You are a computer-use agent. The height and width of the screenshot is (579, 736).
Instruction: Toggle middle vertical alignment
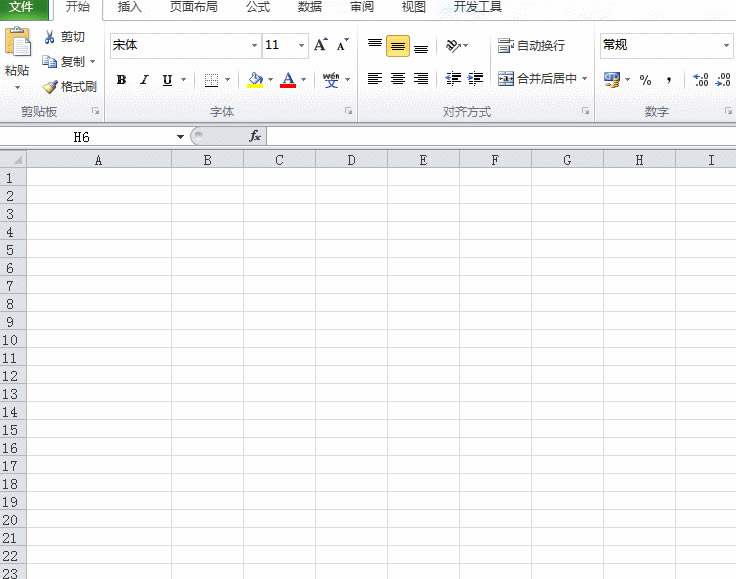(x=398, y=46)
